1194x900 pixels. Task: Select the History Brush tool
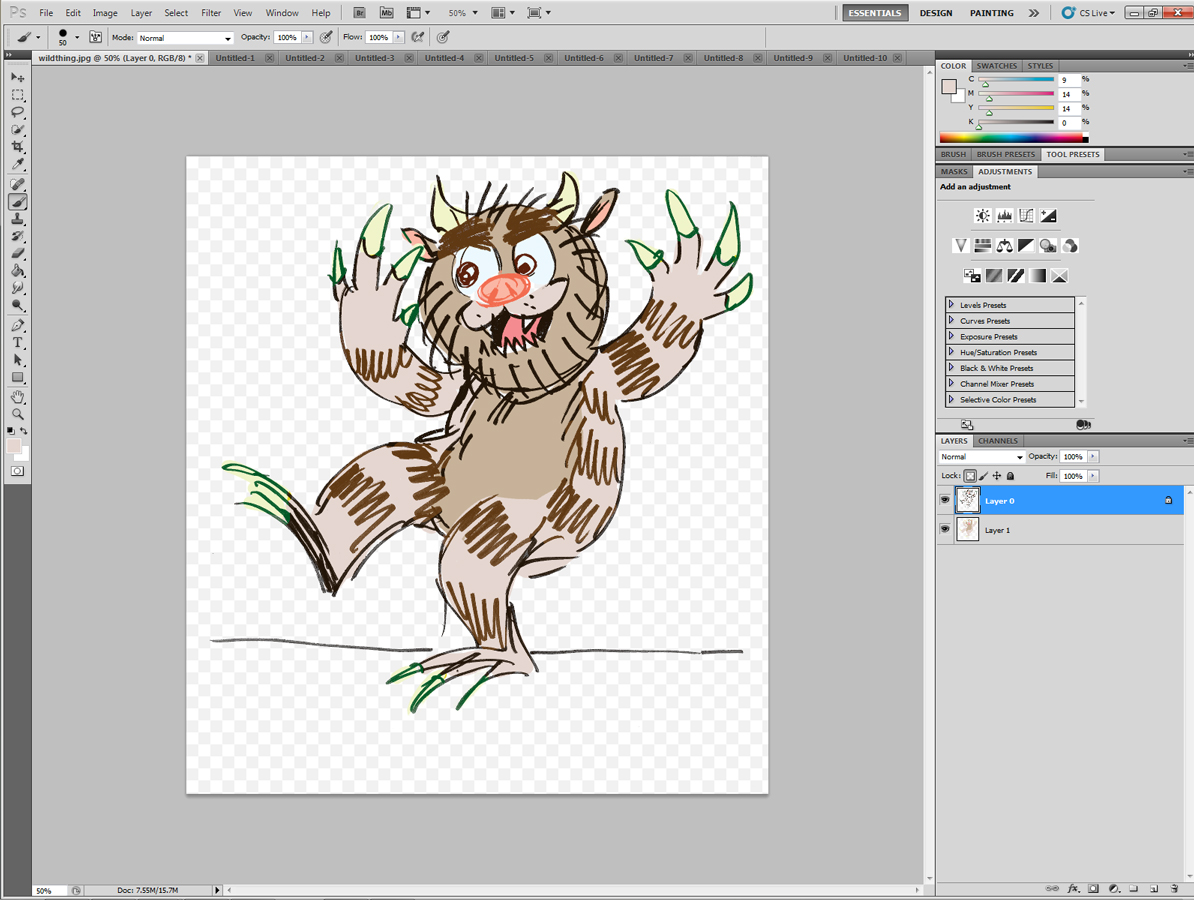point(18,236)
